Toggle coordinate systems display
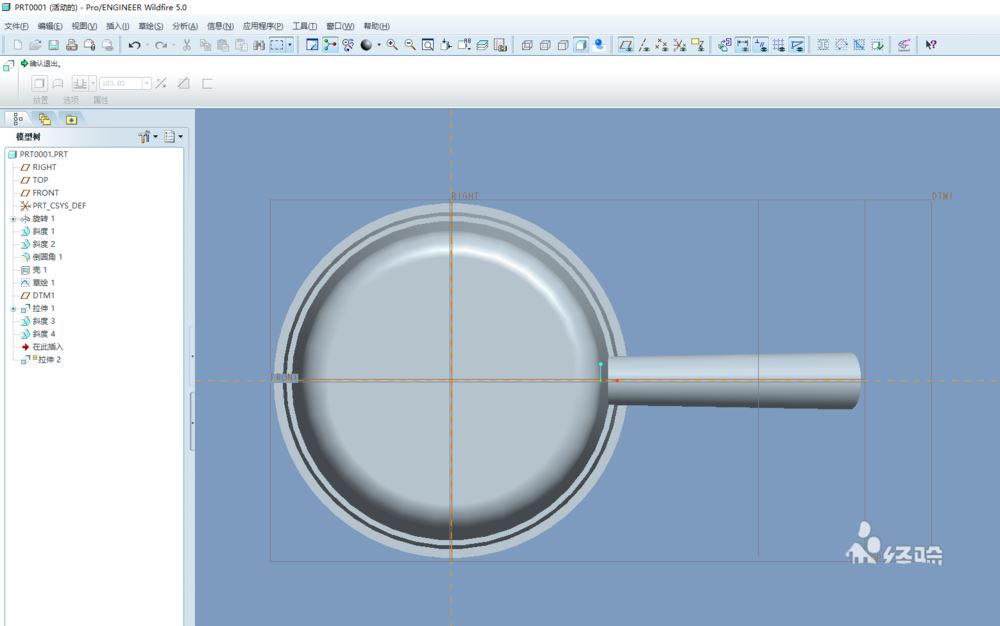The height and width of the screenshot is (626, 1000). [680, 45]
